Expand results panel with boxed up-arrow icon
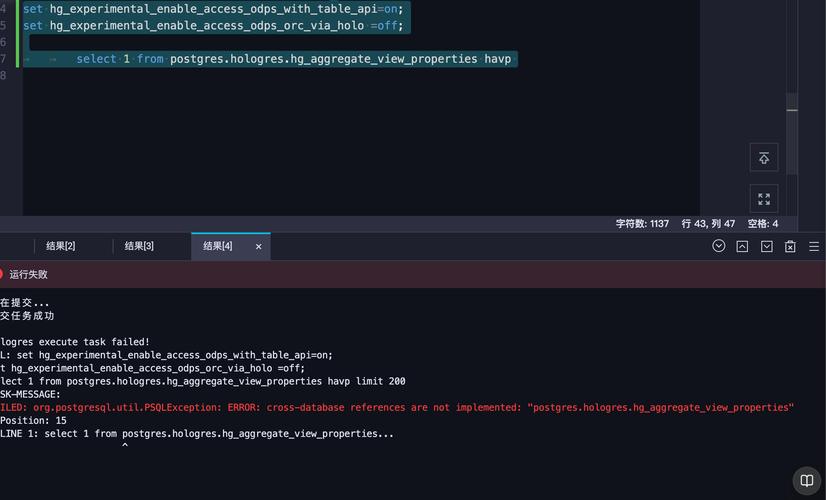826x500 pixels. tap(742, 246)
